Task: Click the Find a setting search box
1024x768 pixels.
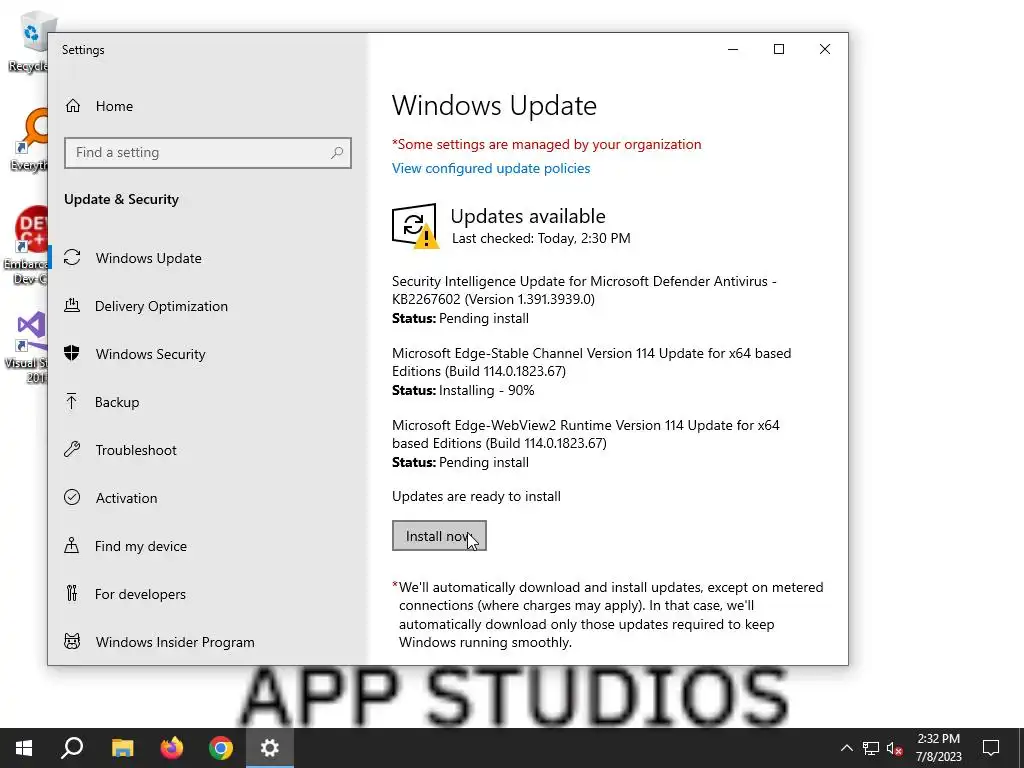Action: [208, 153]
